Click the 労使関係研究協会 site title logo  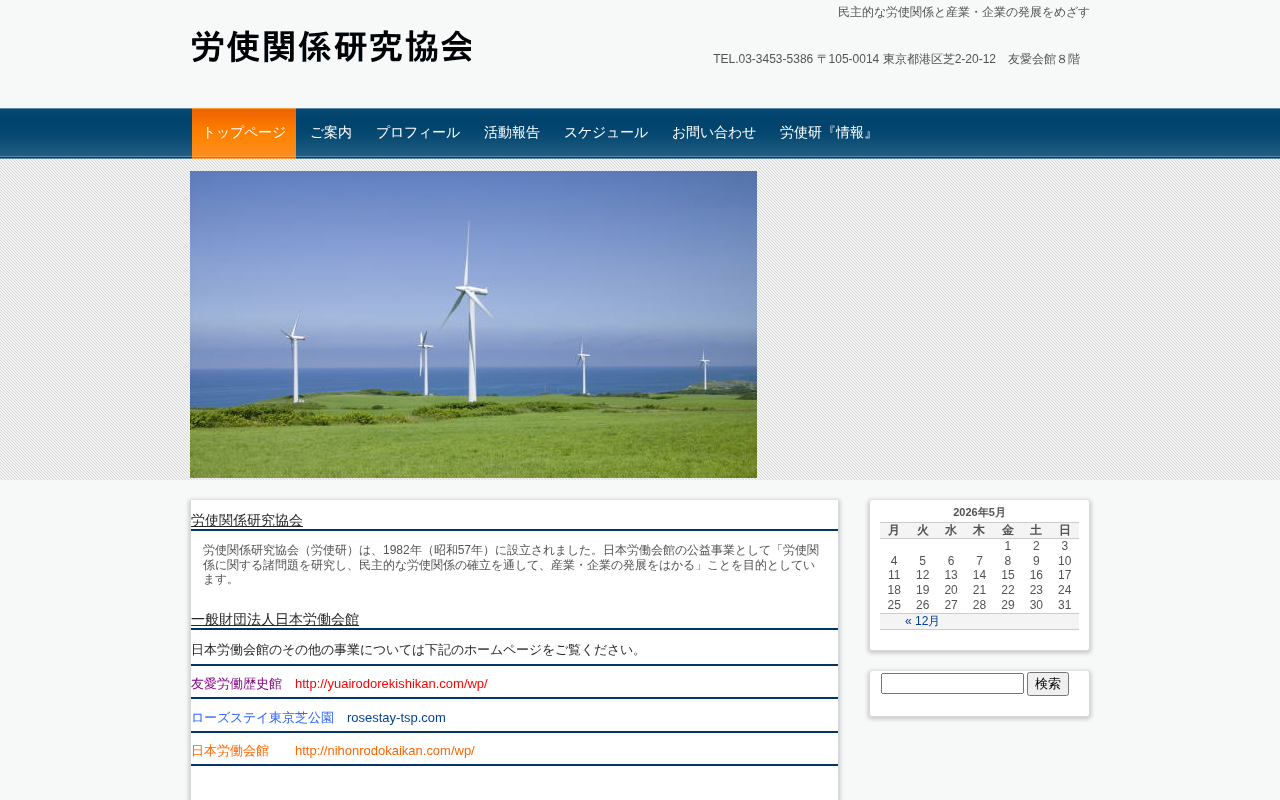click(332, 47)
